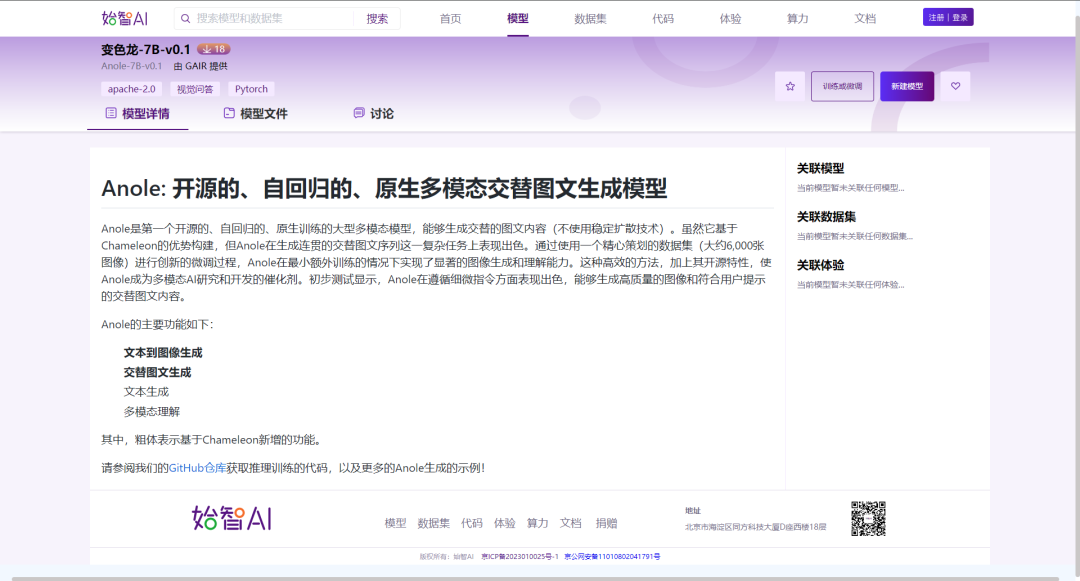Focus the model and dataset search field
Screen dimensions: 1080x581
[x=273, y=19]
